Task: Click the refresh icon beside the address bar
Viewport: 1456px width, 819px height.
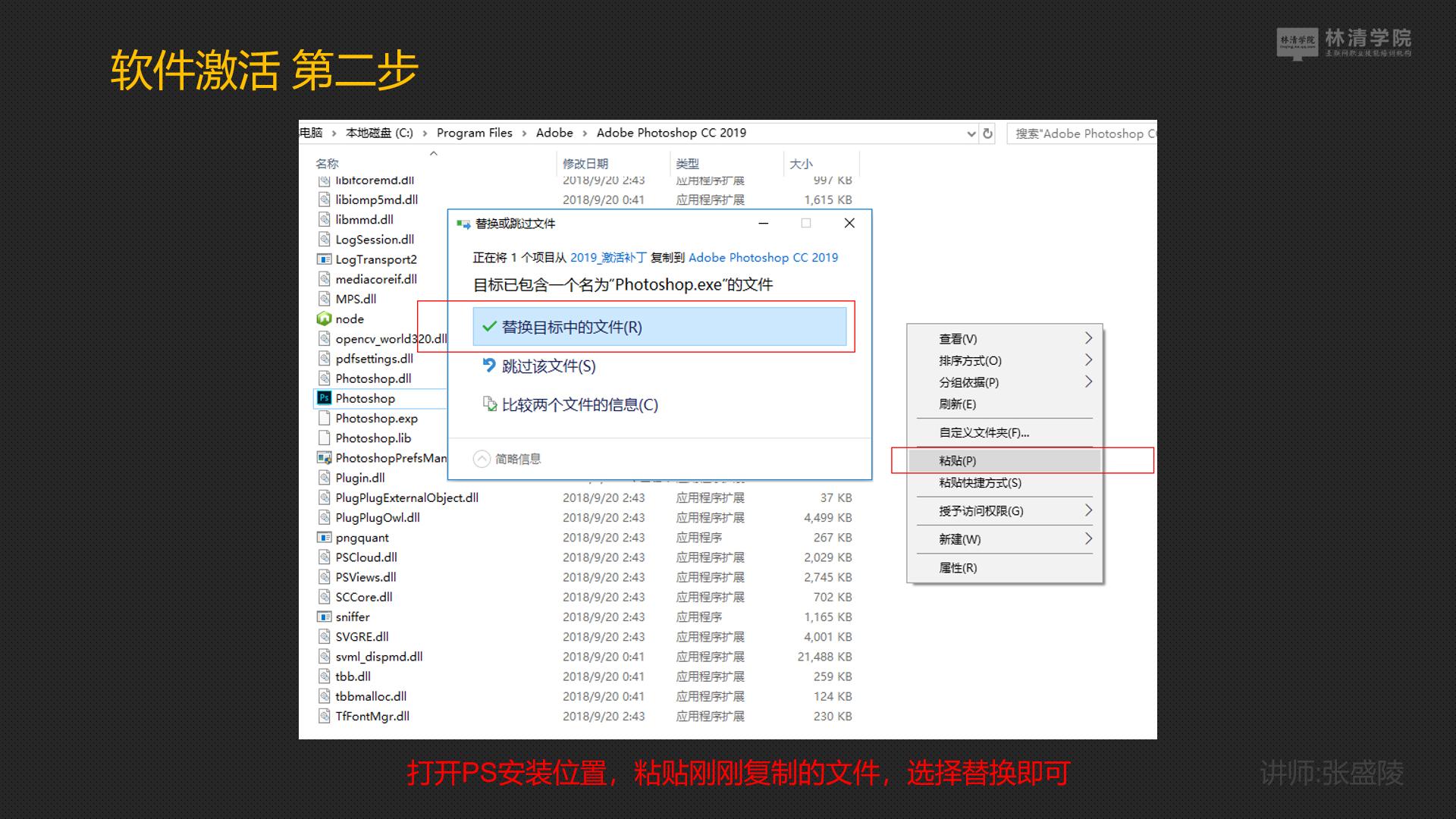Action: [987, 133]
